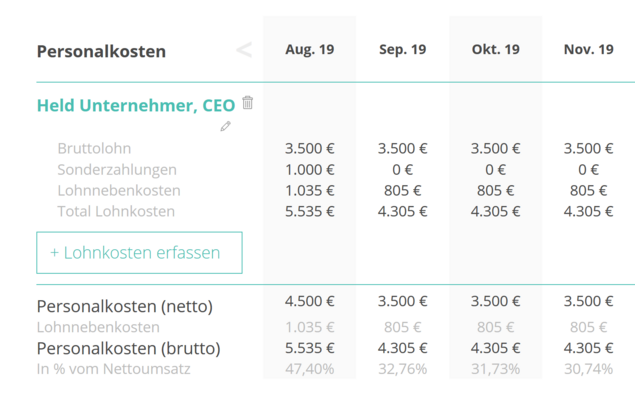Edit Held Unternehmer with pencil icon
Screen dimensions: 635x396
(x=226, y=126)
